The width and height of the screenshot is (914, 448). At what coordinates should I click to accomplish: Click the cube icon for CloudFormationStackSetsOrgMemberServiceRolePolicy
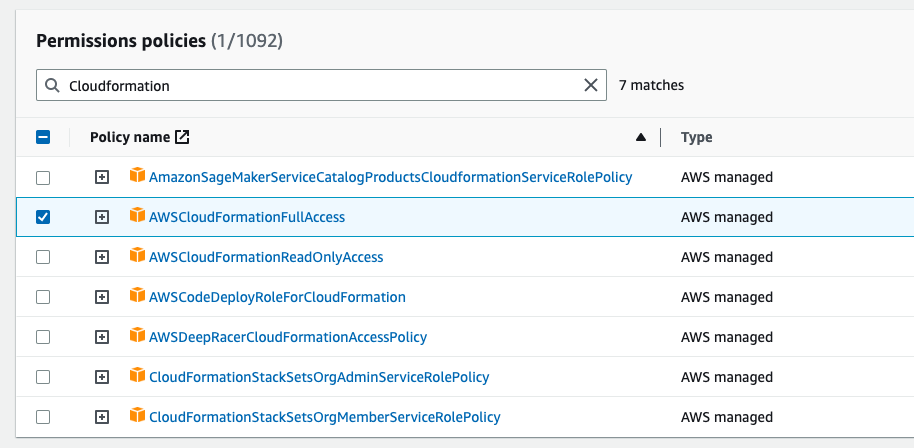tap(137, 415)
